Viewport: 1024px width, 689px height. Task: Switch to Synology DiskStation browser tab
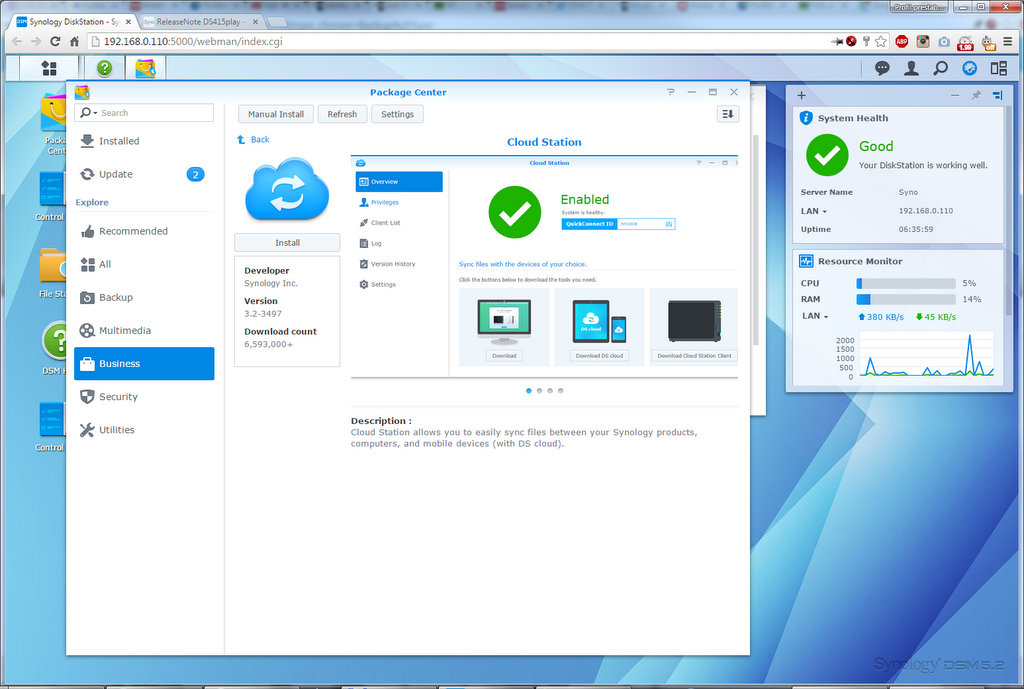74,22
